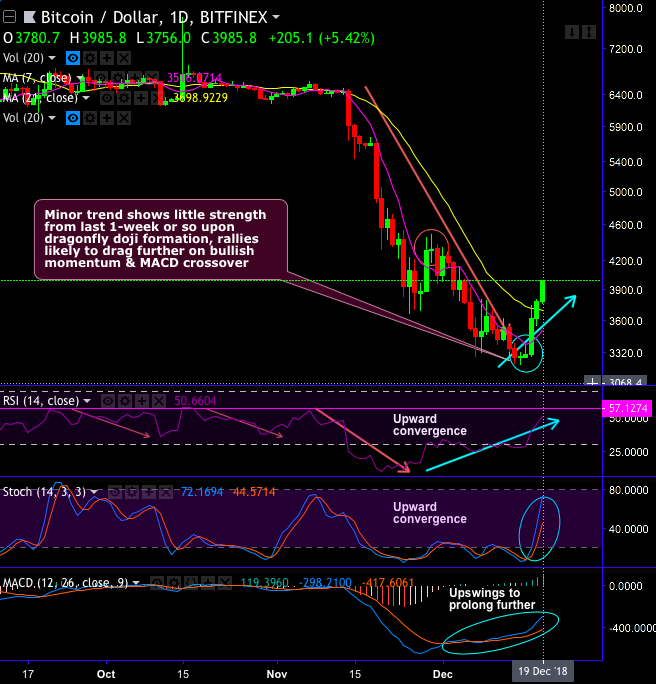Click plus for Vol (20) below MA (21, close)
Image resolution: width=656 pixels, height=684 pixels.
point(107,118)
